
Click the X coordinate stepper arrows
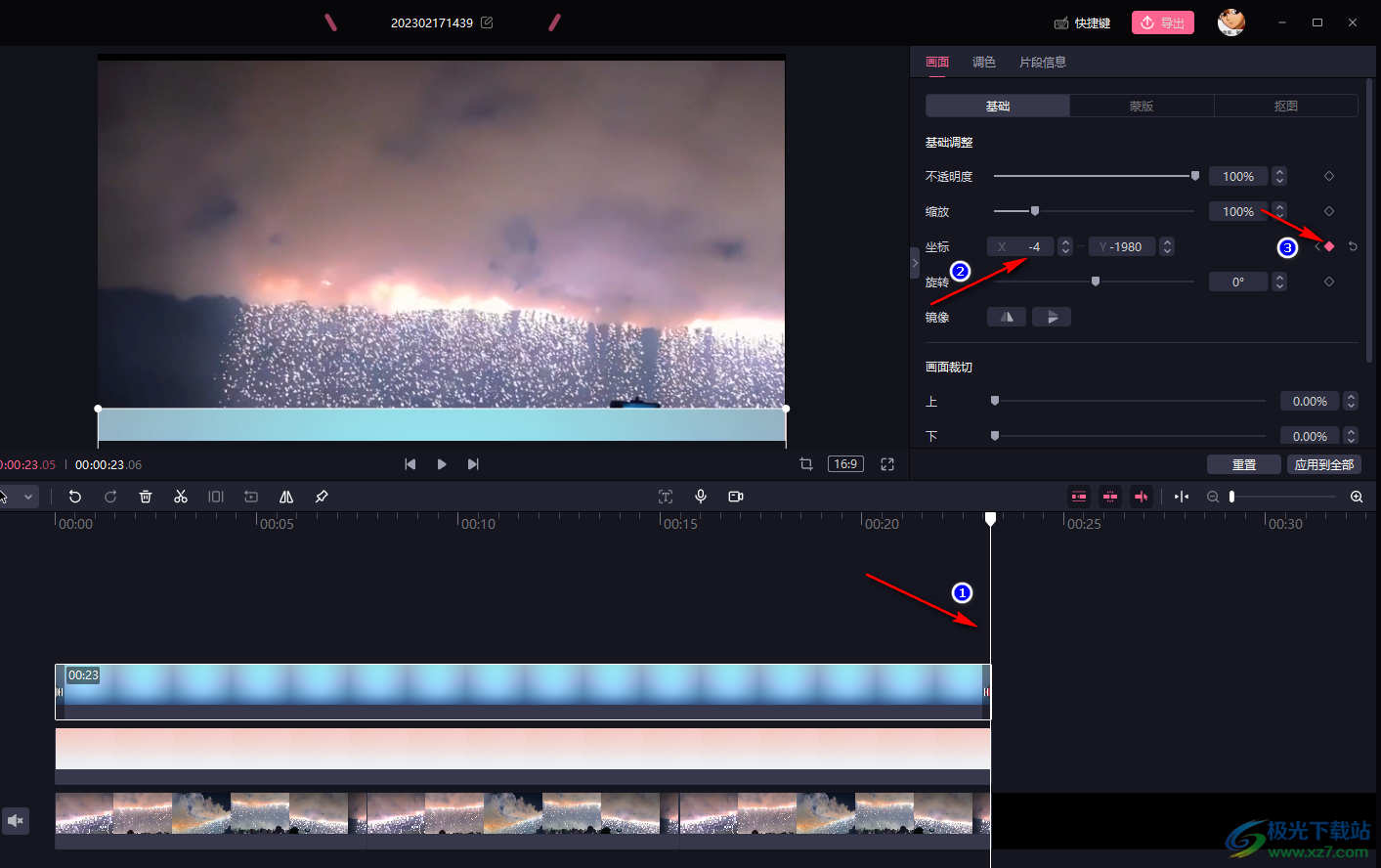pyautogui.click(x=1065, y=246)
